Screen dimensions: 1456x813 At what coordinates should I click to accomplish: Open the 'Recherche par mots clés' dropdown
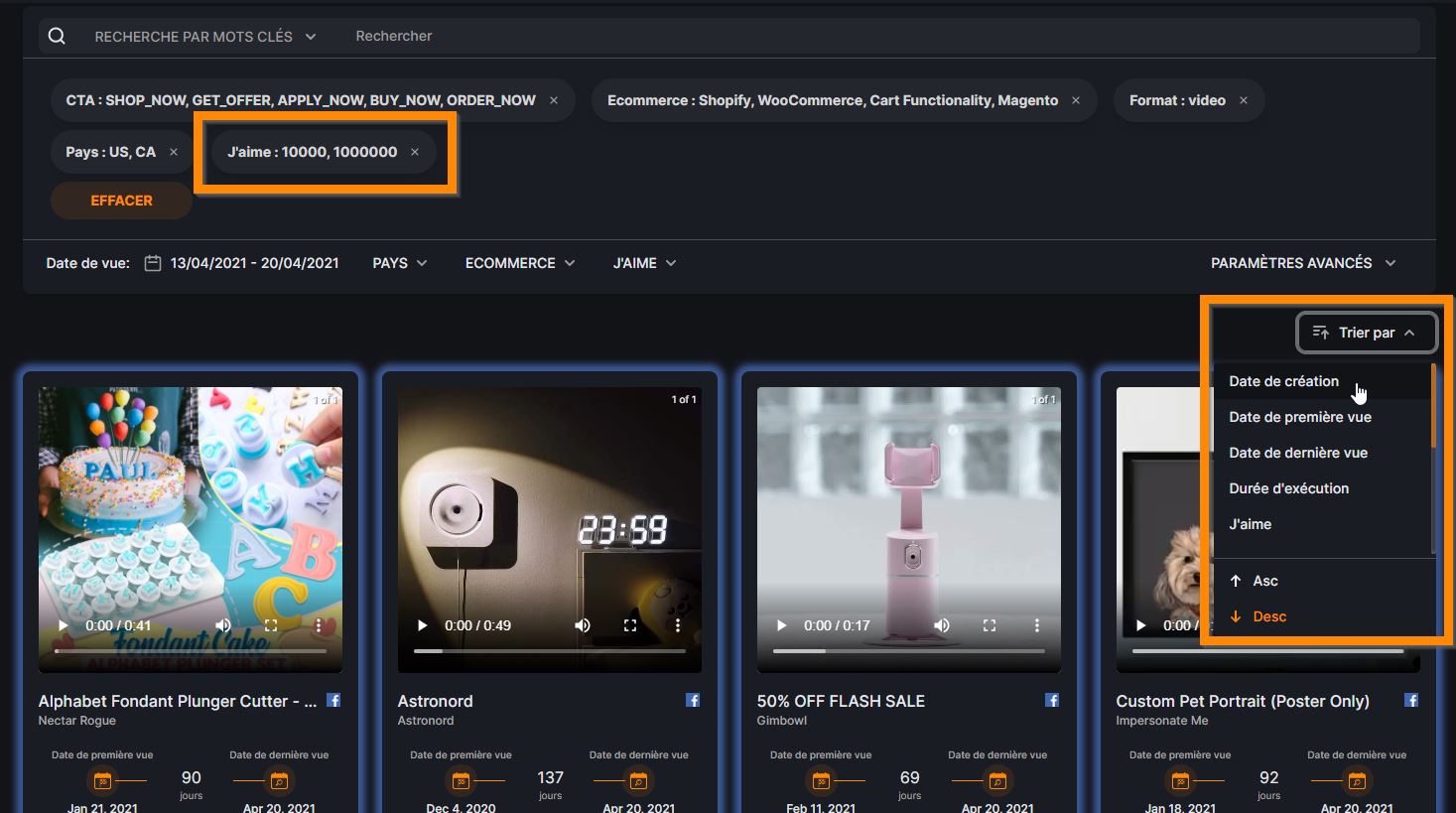[x=205, y=37]
